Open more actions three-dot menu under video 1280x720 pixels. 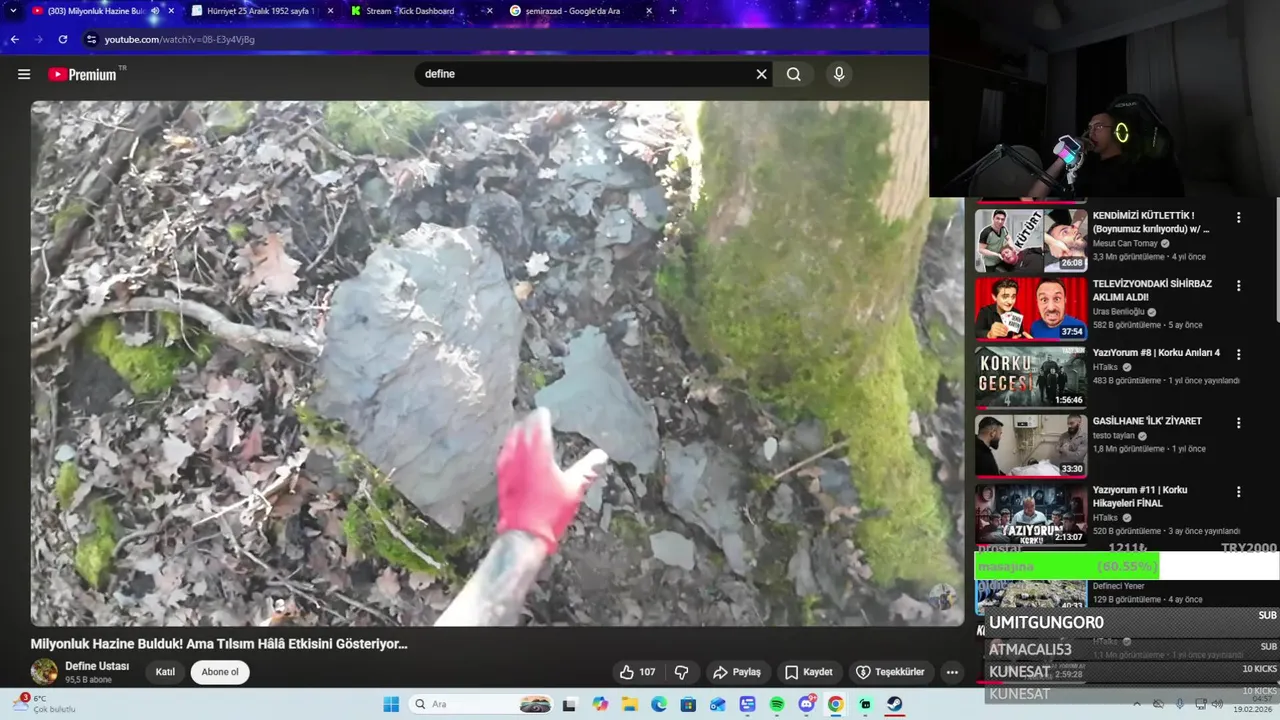click(952, 672)
